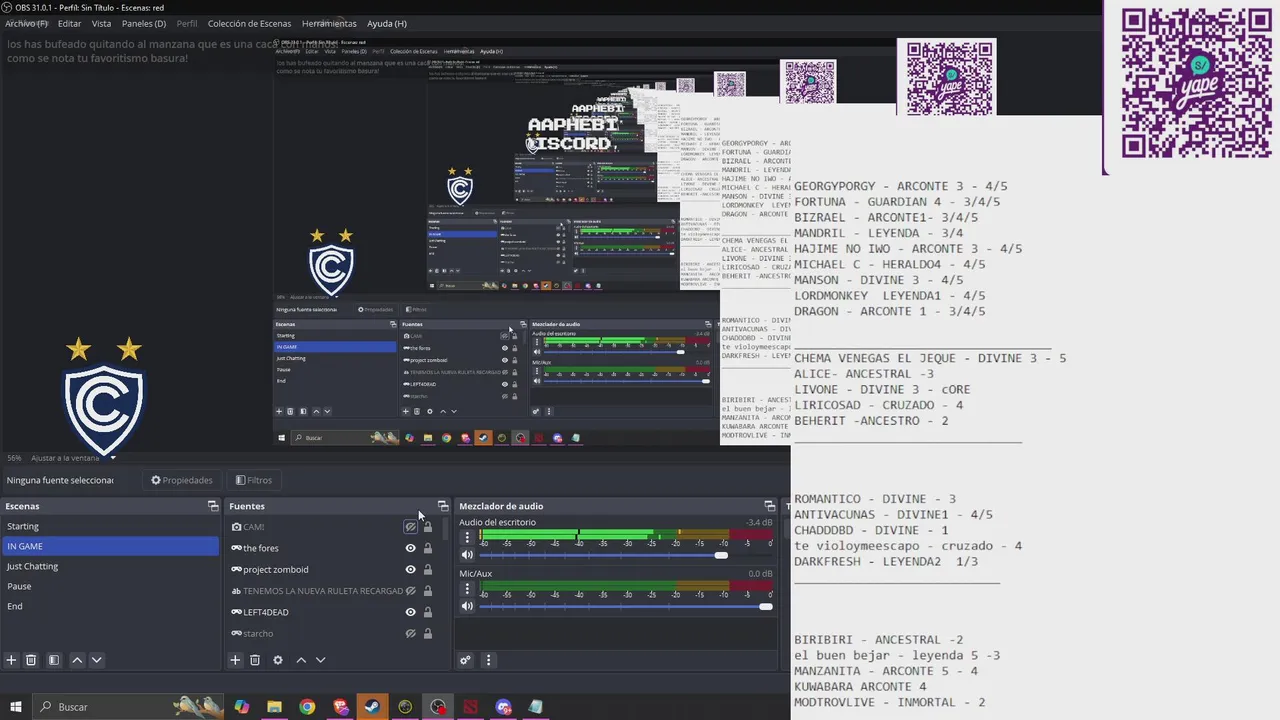Open Google Chrome from the taskbar

(x=307, y=707)
